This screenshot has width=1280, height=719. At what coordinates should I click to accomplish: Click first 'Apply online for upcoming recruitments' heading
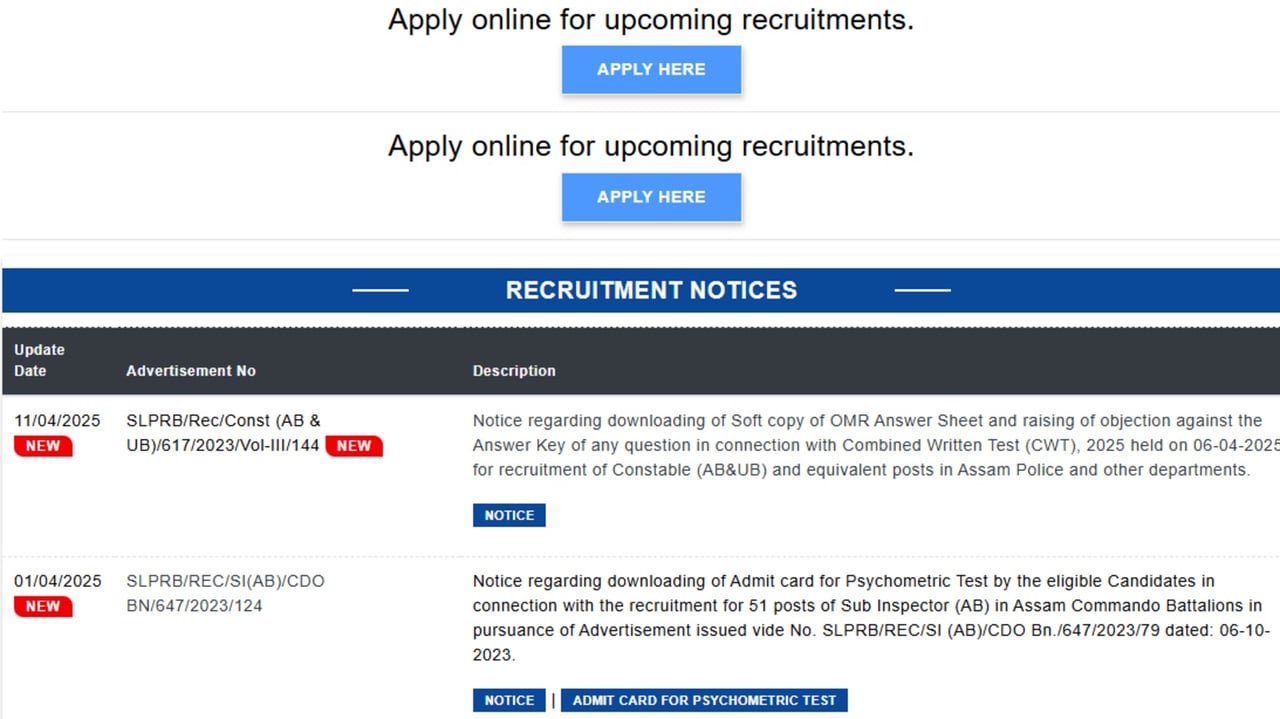[x=651, y=19]
